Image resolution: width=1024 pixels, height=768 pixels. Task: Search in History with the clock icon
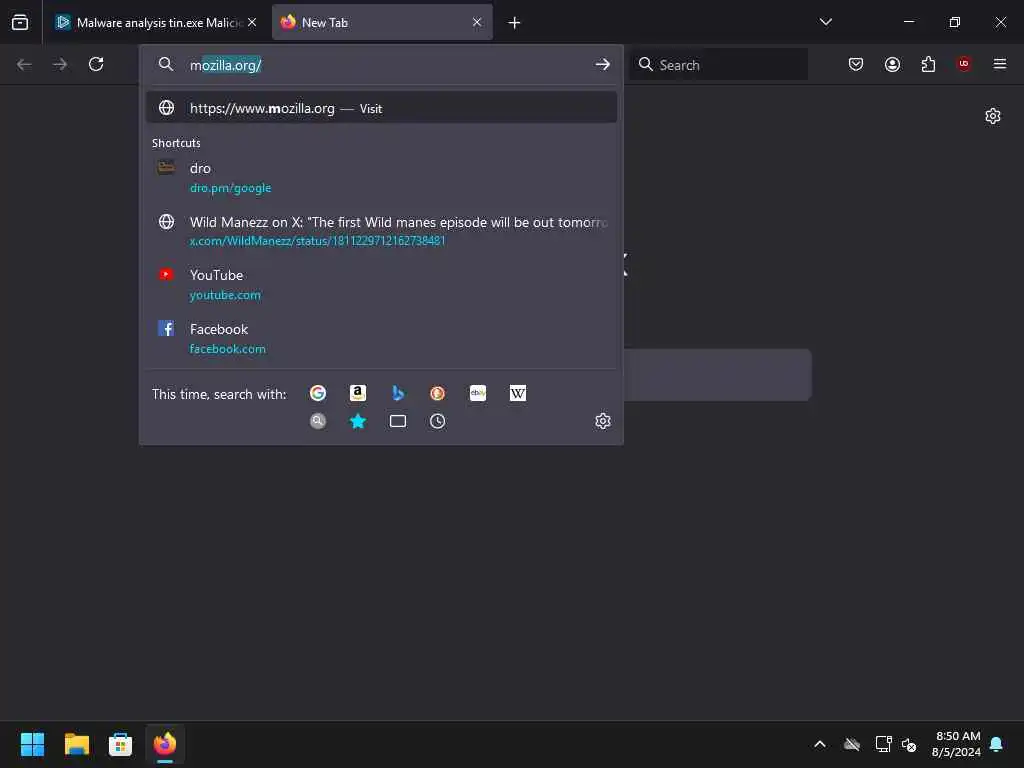point(438,421)
